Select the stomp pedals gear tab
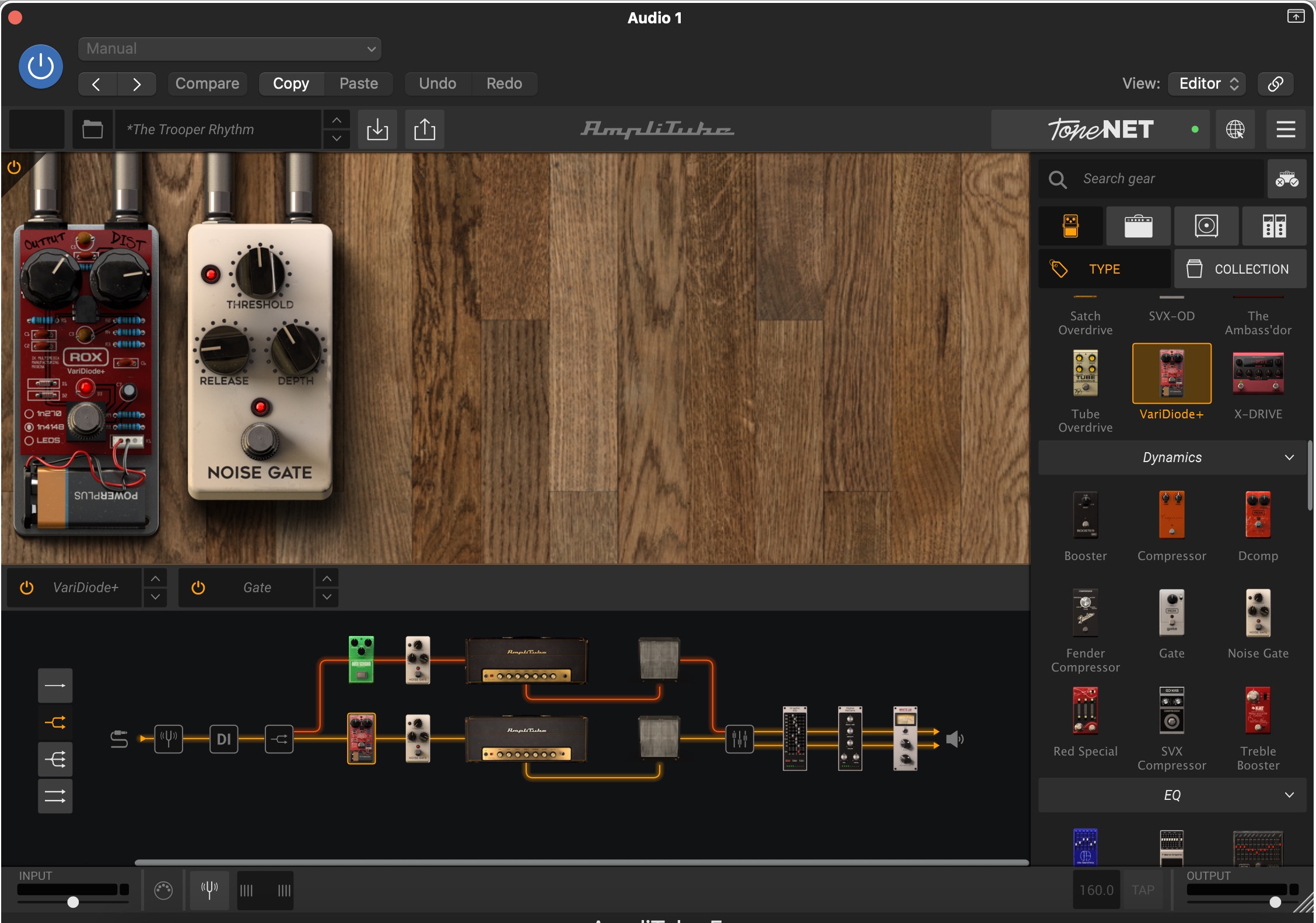Image resolution: width=1316 pixels, height=923 pixels. pos(1070,226)
